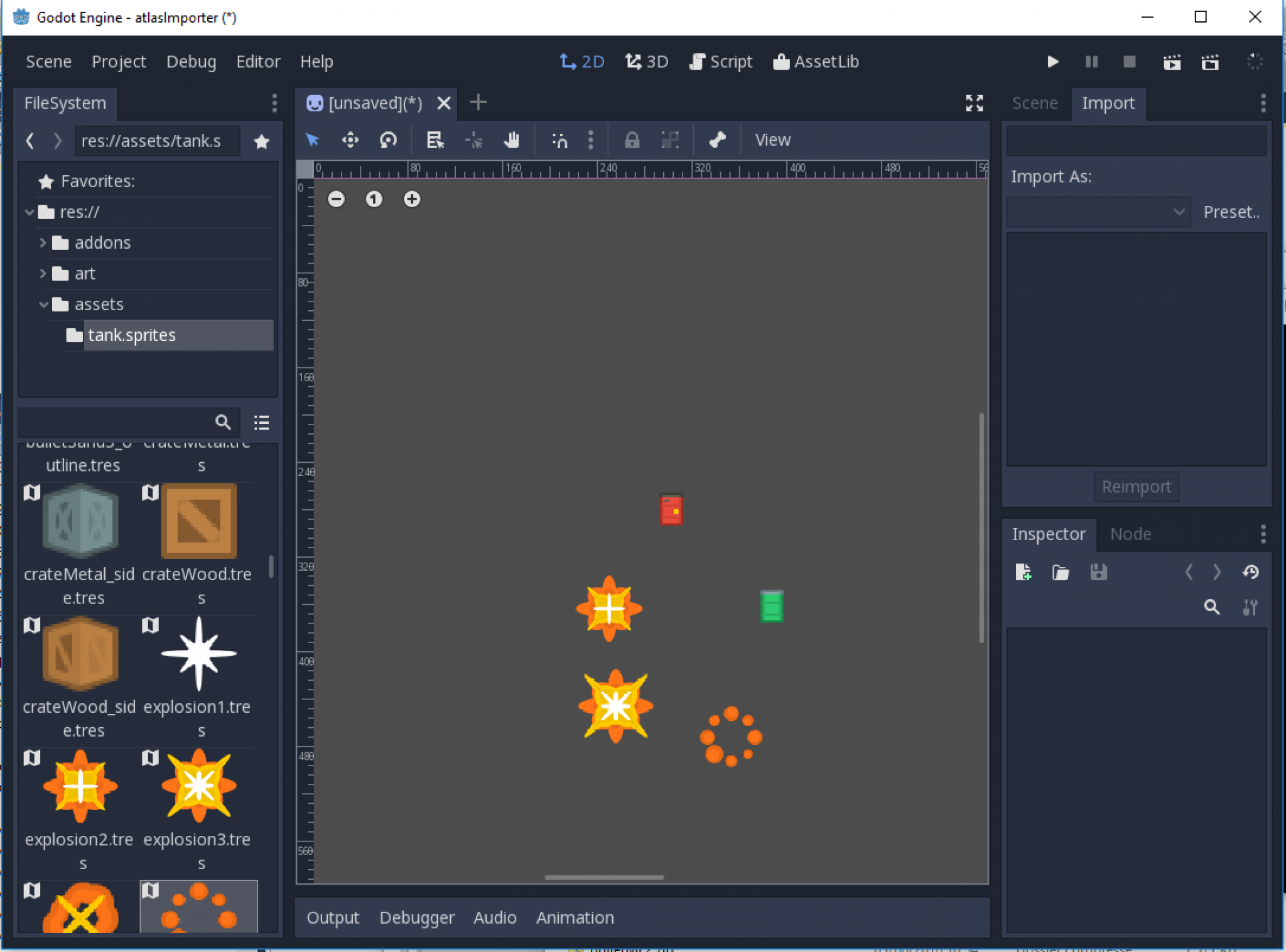The width and height of the screenshot is (1286, 952).
Task: Select the List Select tool
Action: (x=435, y=140)
